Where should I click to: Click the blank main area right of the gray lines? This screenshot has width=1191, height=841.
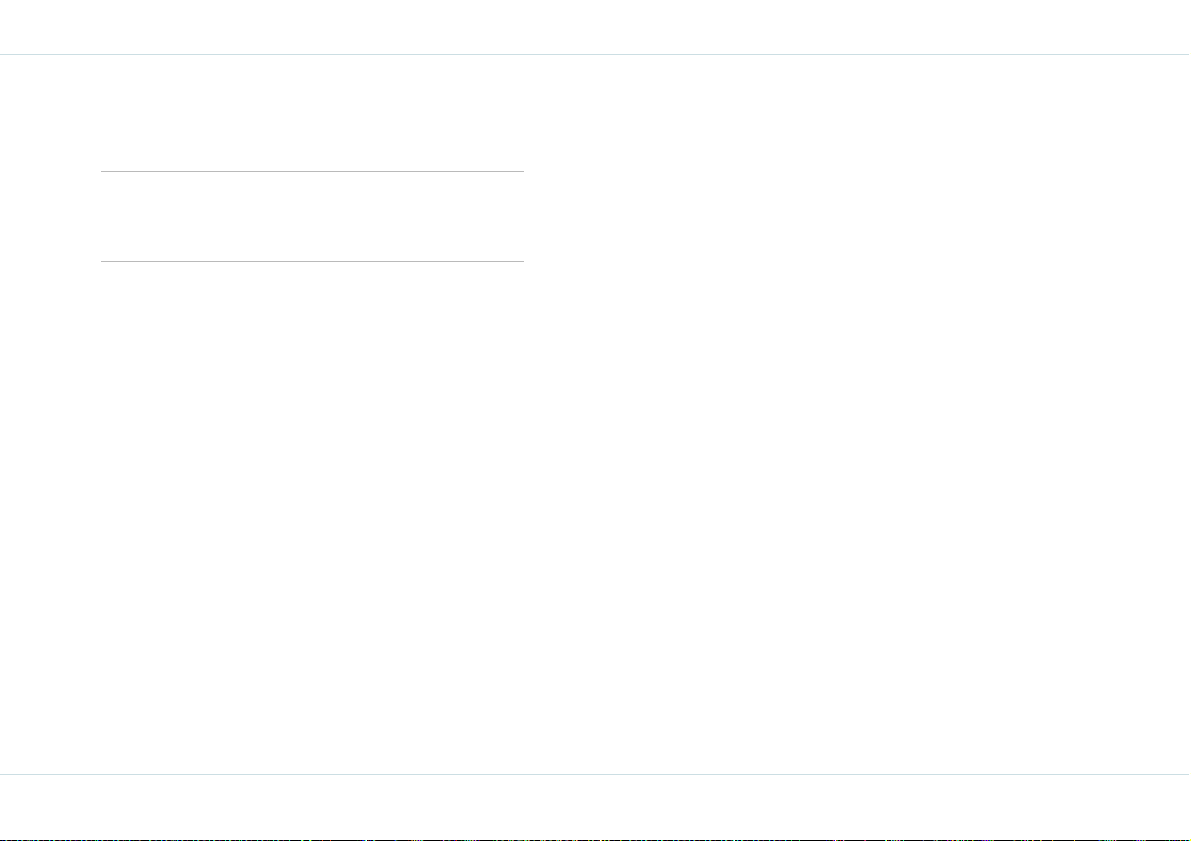[858, 414]
